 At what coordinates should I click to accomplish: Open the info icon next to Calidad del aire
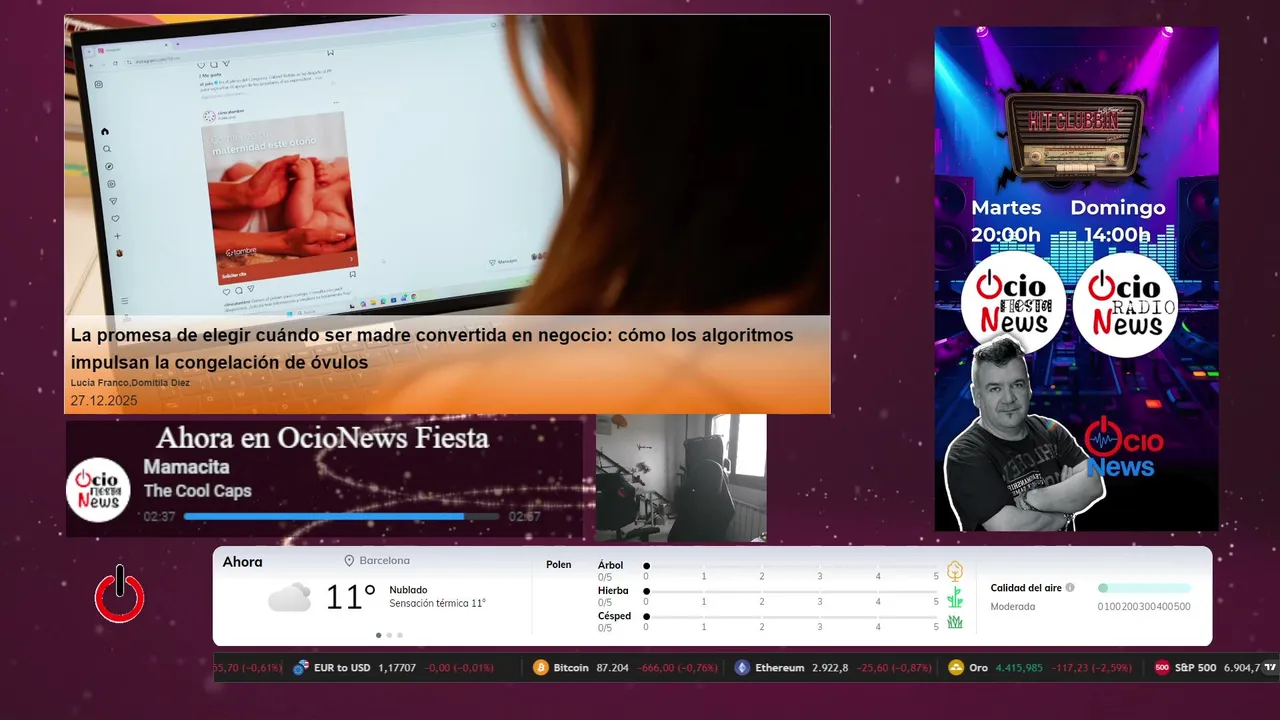1070,588
